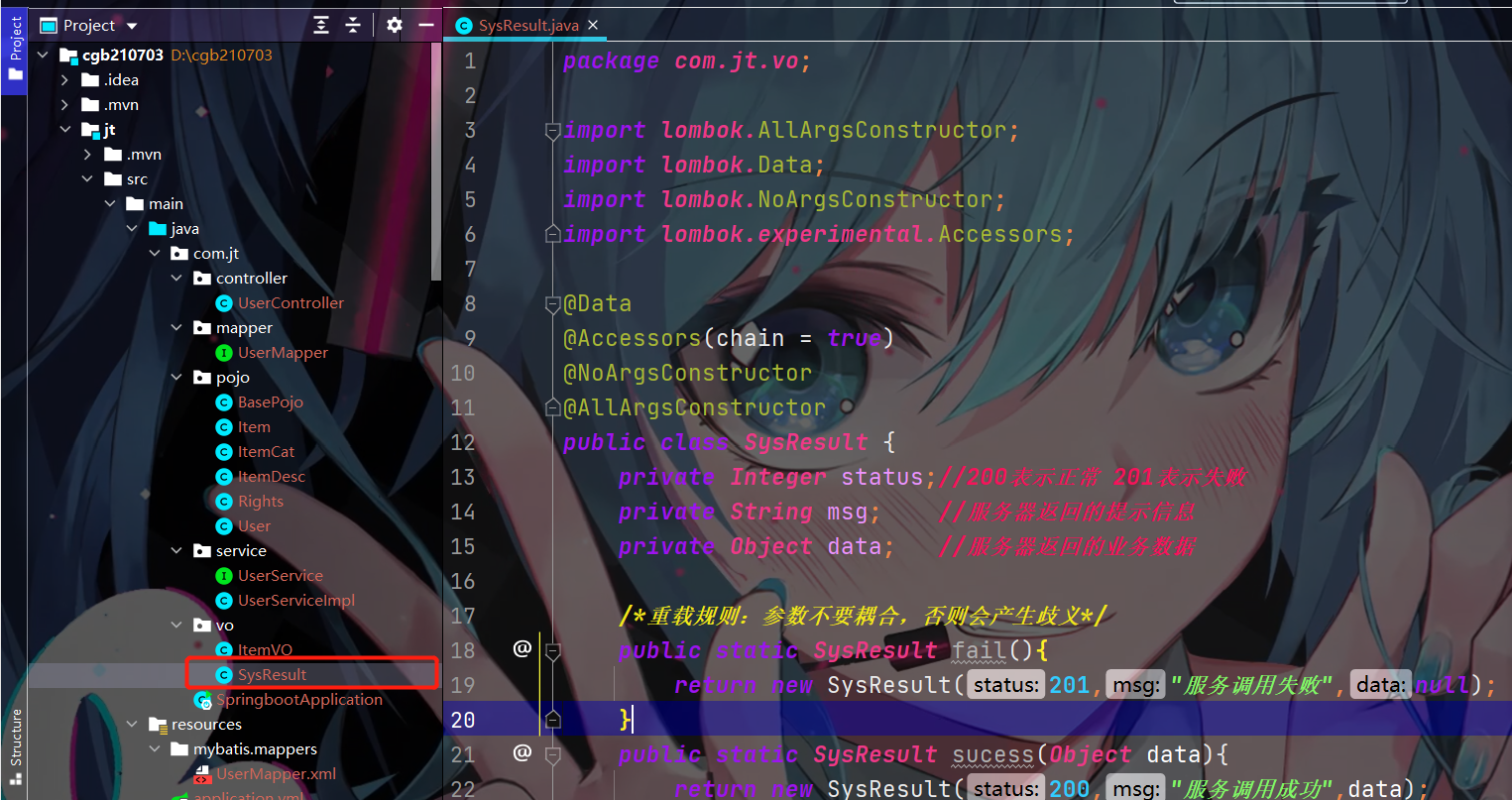Collapse the cgb210703 project root

pos(43,55)
